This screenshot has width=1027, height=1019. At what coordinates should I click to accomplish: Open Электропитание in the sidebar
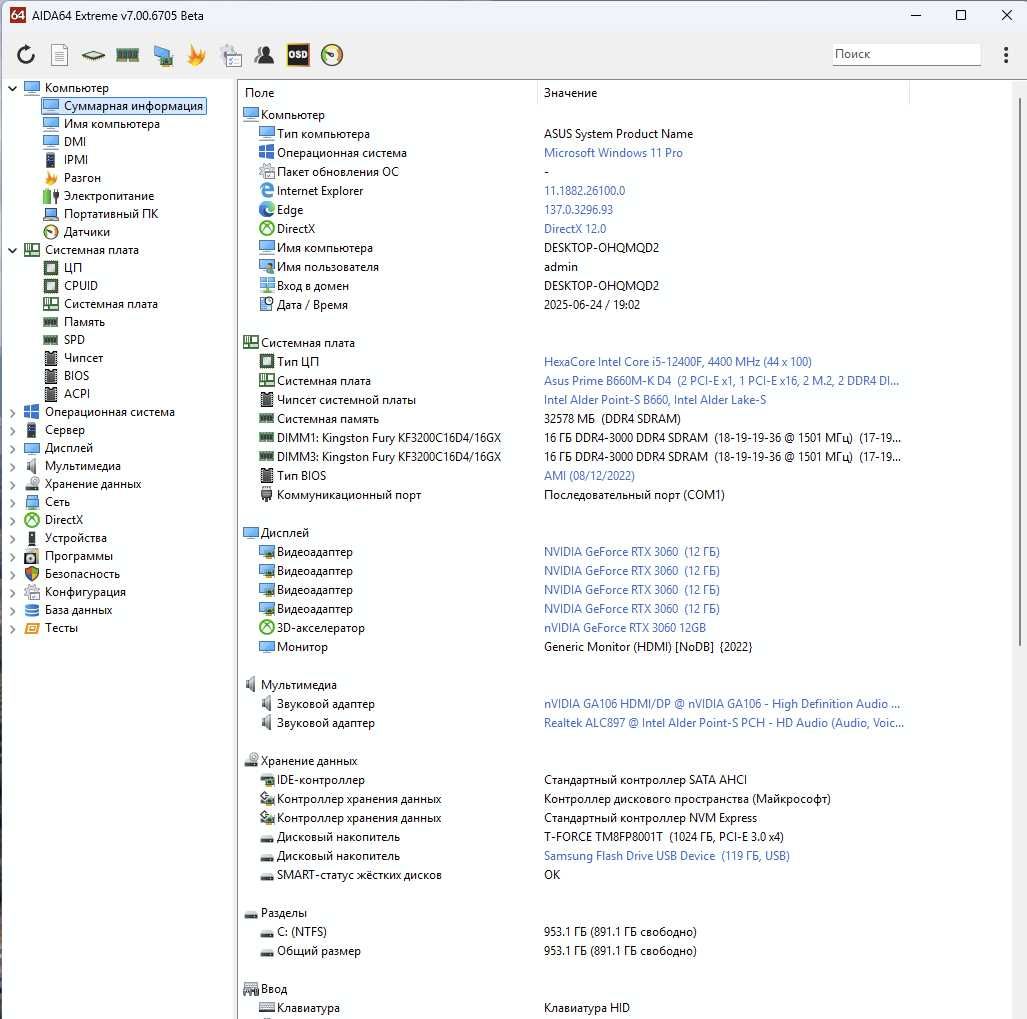109,196
